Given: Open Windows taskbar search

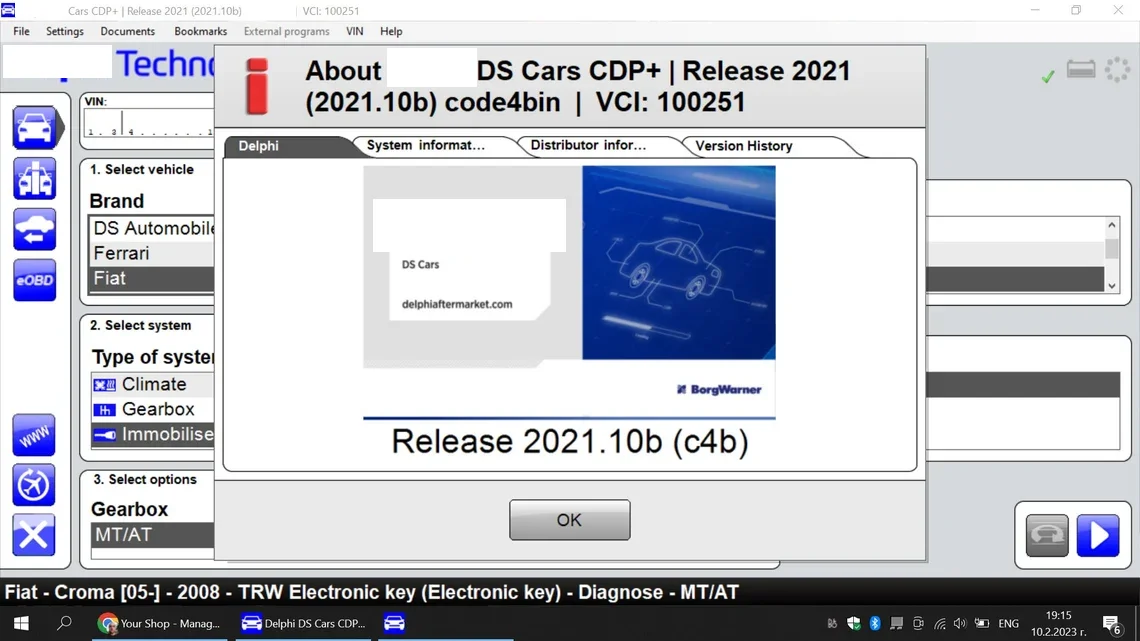Looking at the screenshot, I should tap(65, 624).
